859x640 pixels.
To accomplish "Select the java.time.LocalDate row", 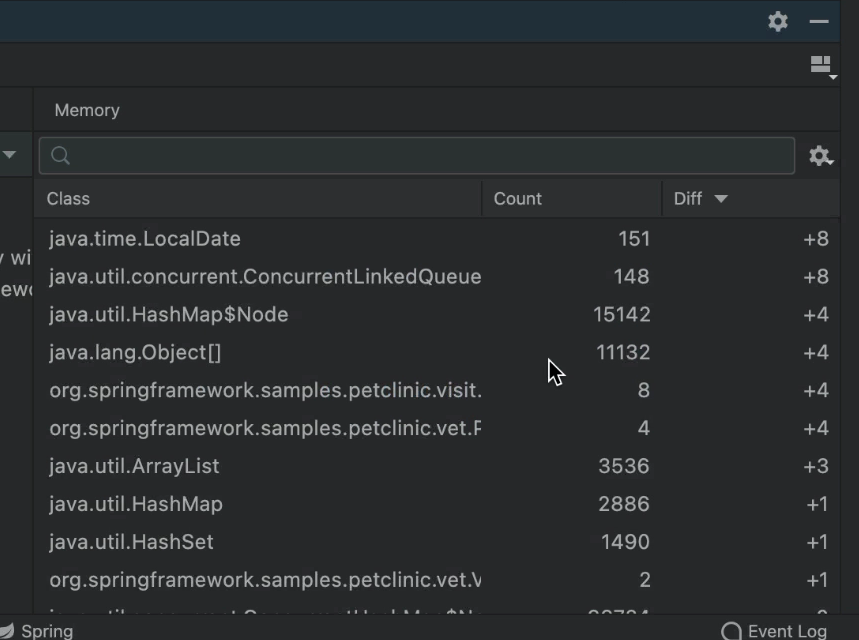I will [145, 239].
